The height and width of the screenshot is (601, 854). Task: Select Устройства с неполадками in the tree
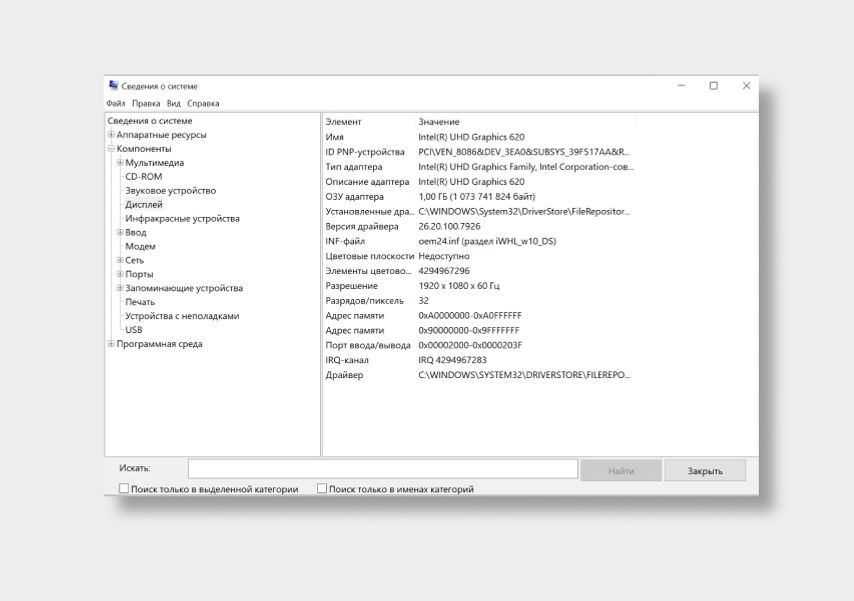tap(182, 316)
